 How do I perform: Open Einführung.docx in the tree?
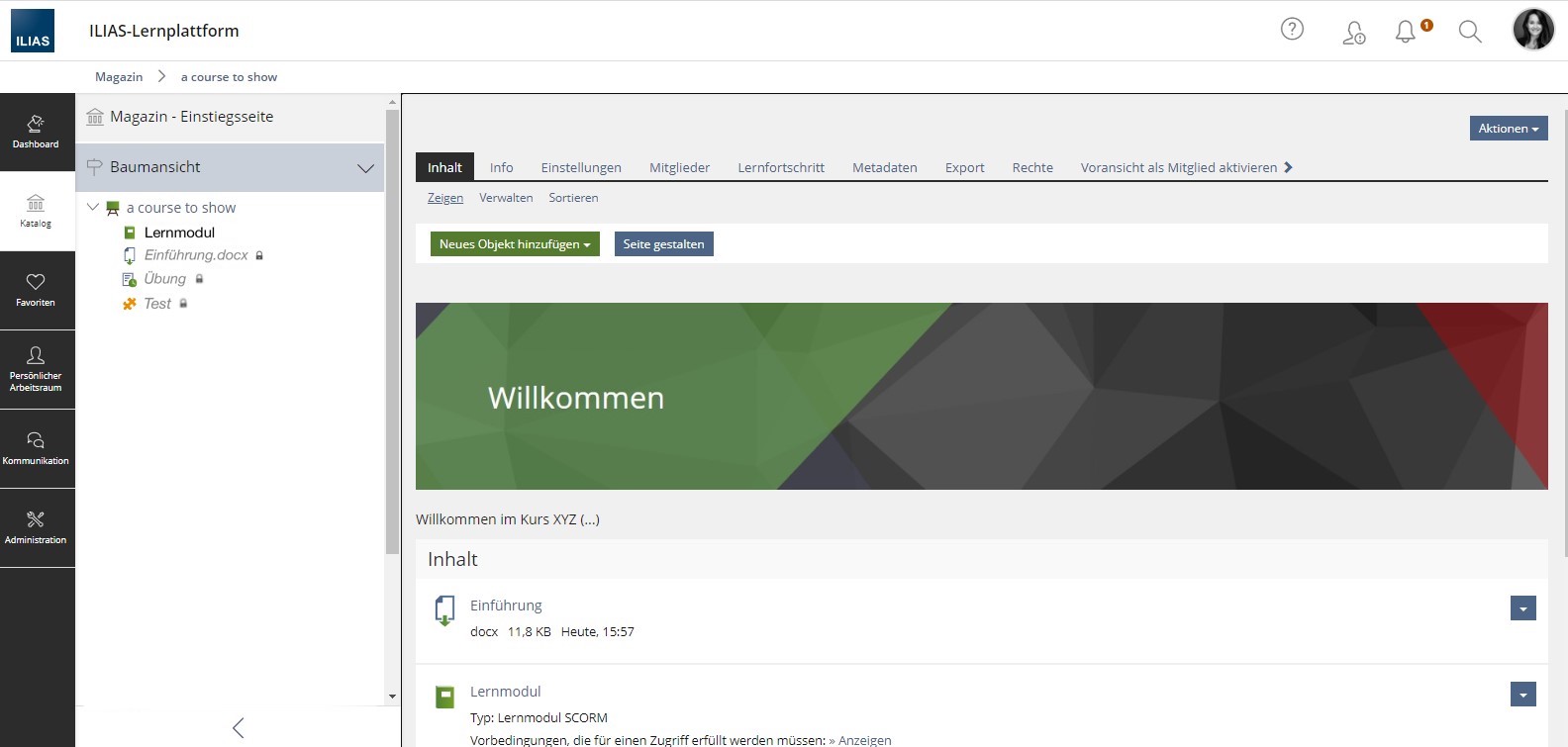pos(196,255)
